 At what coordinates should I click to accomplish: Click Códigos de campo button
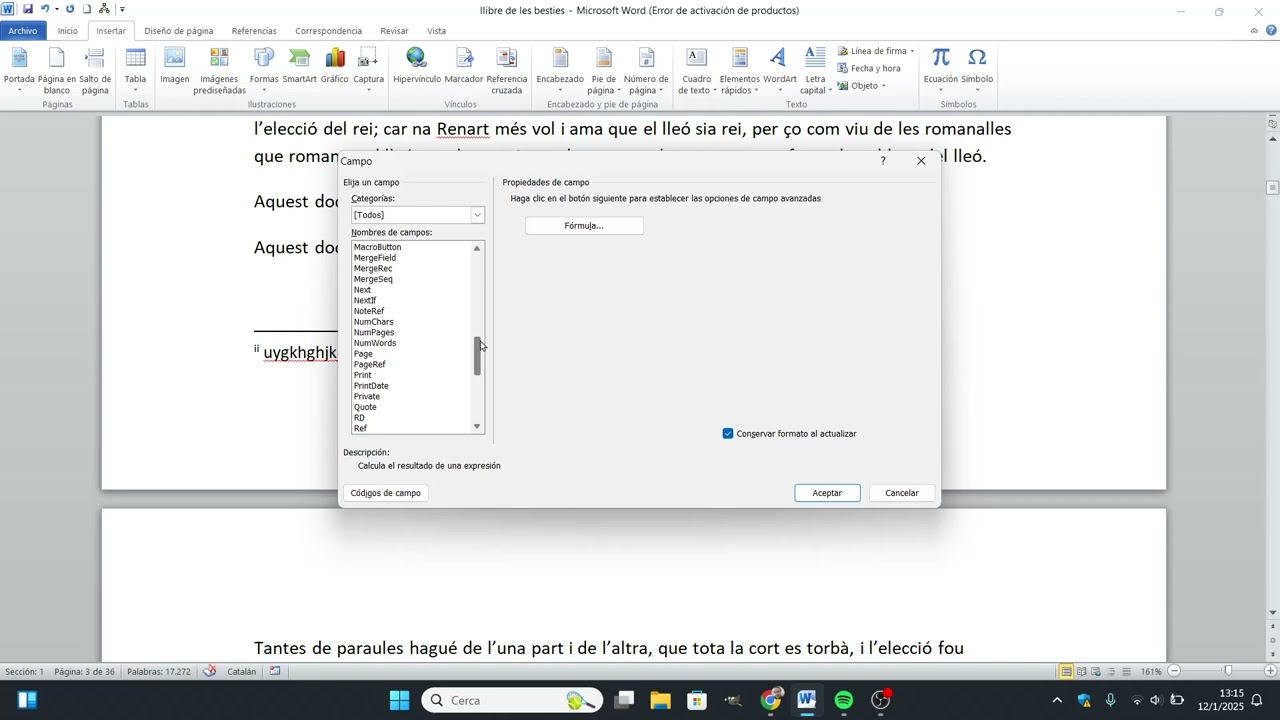point(386,493)
